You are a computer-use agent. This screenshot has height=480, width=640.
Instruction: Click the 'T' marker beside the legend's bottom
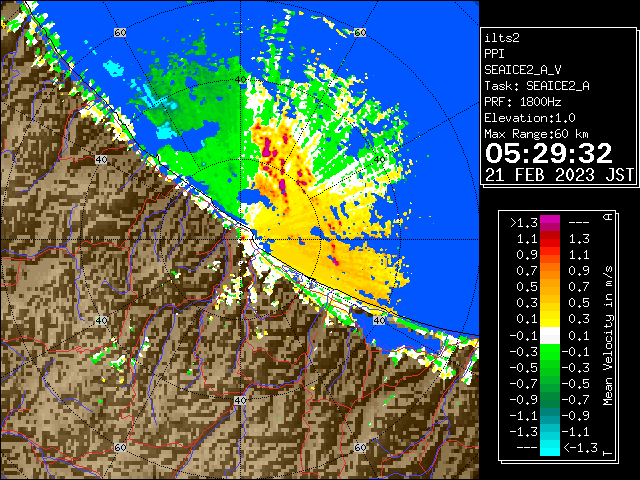tap(608, 453)
